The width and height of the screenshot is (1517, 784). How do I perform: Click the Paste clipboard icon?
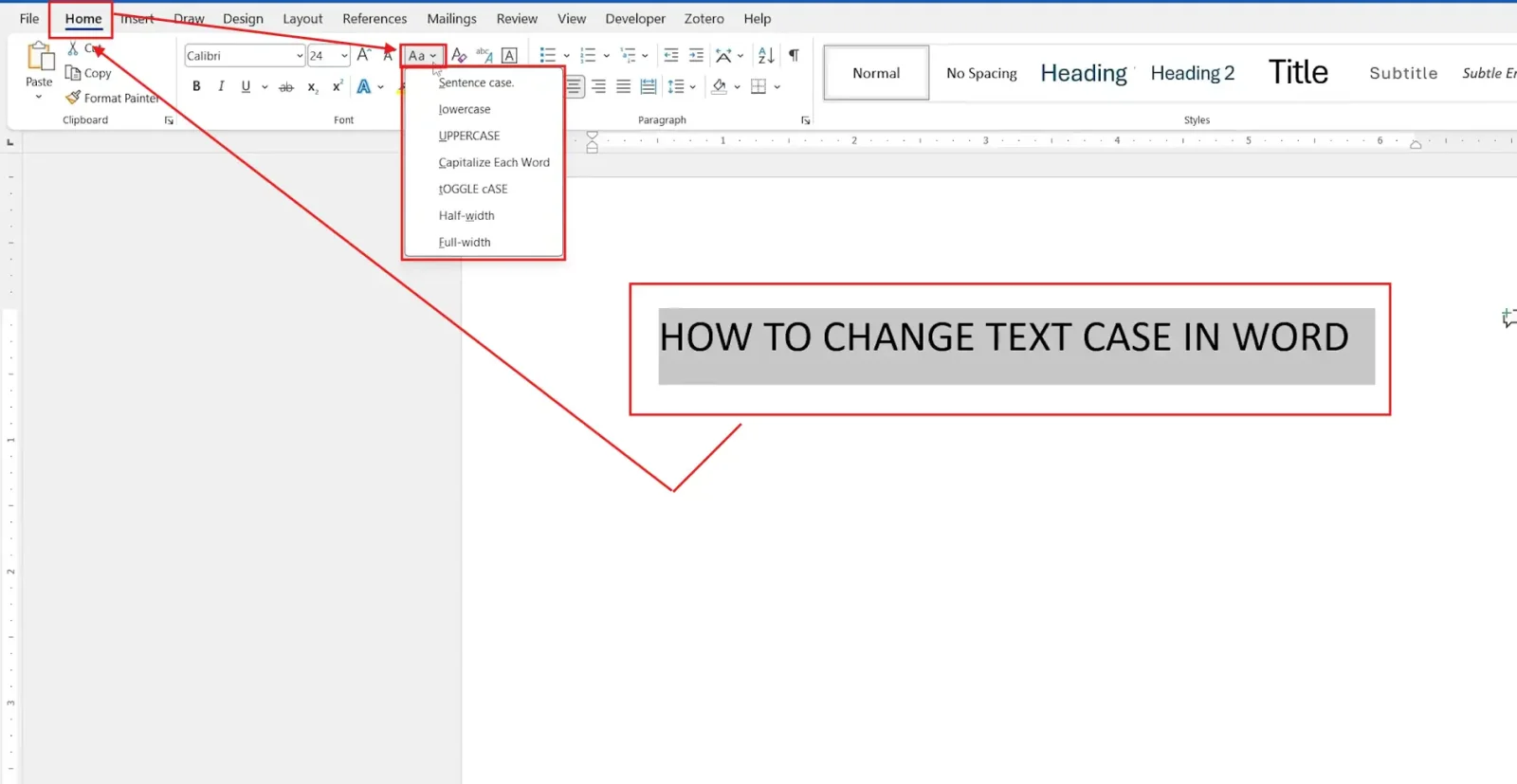pyautogui.click(x=40, y=58)
